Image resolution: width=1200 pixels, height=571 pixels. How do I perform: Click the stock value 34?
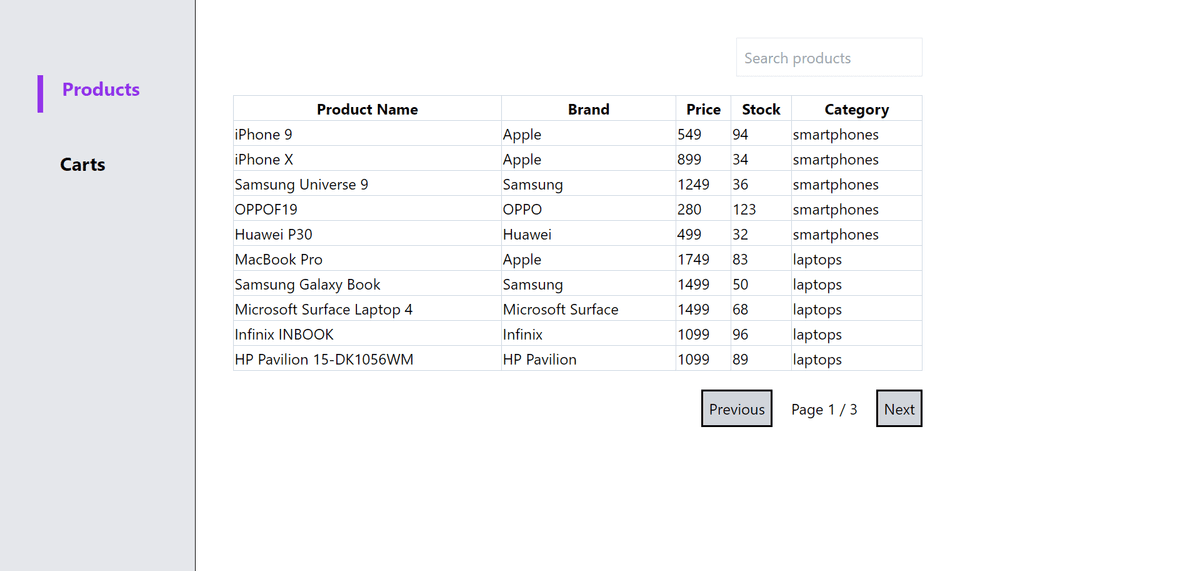[740, 159]
